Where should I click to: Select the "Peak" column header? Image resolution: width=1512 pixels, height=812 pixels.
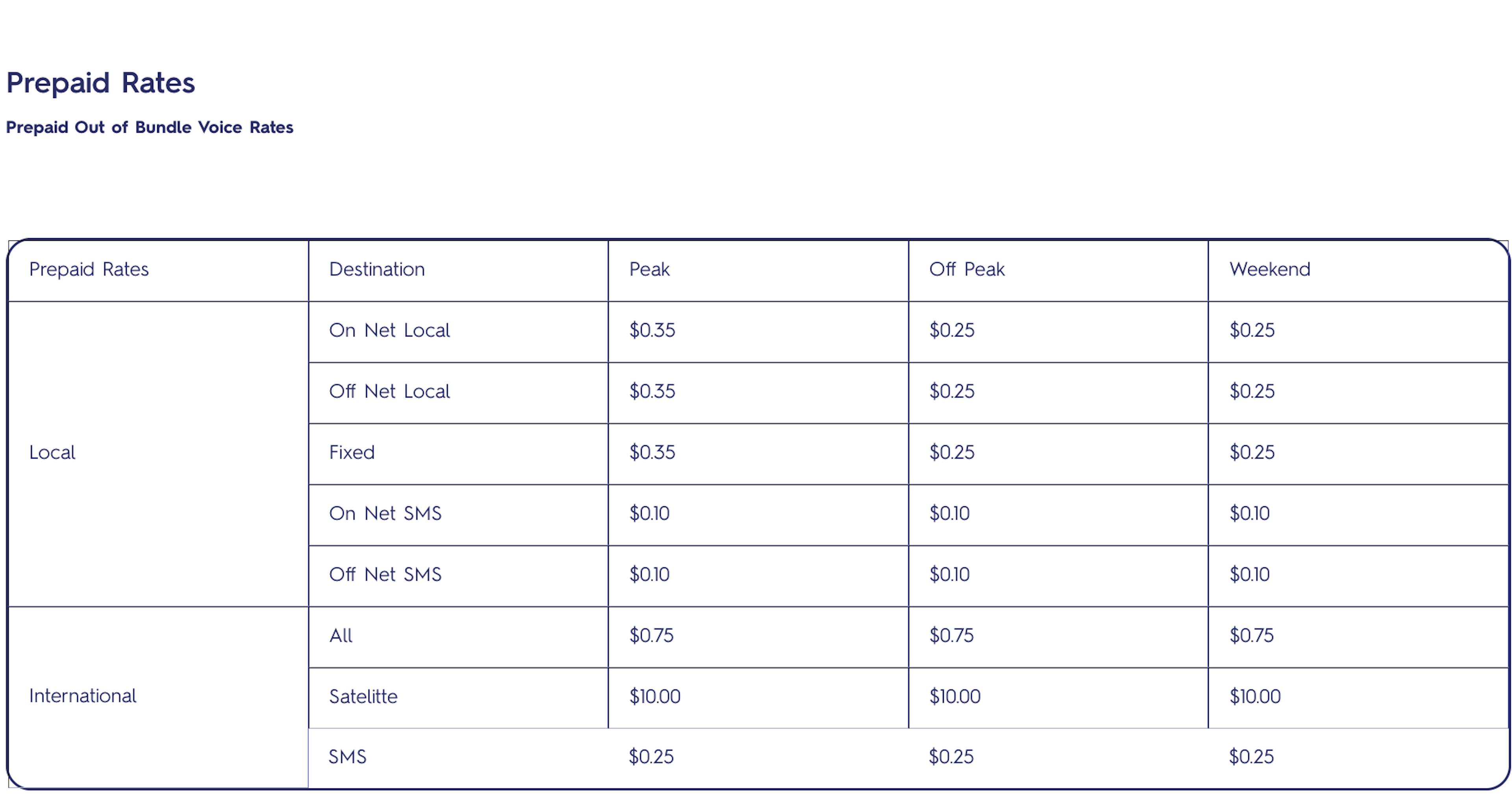tap(649, 269)
